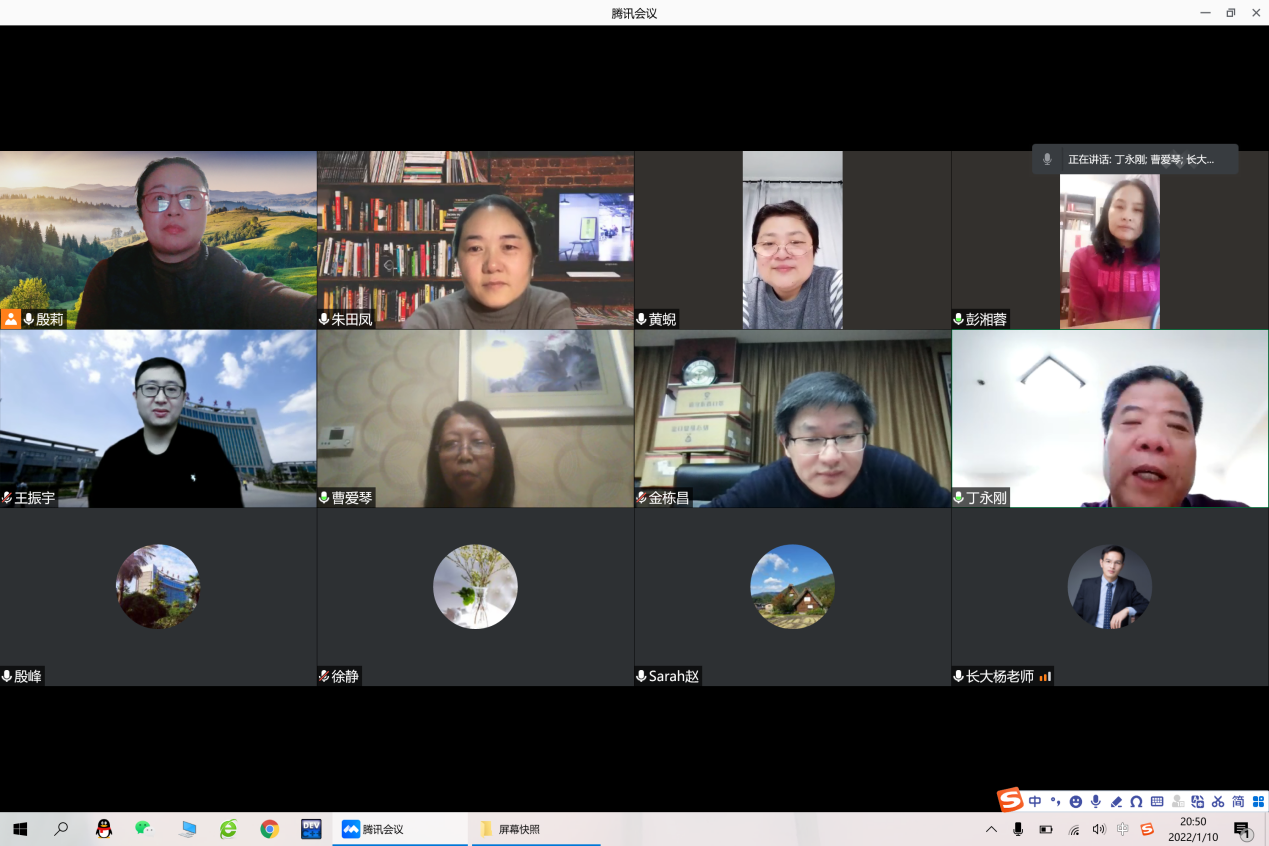Open Windows notification center button

(1242, 829)
